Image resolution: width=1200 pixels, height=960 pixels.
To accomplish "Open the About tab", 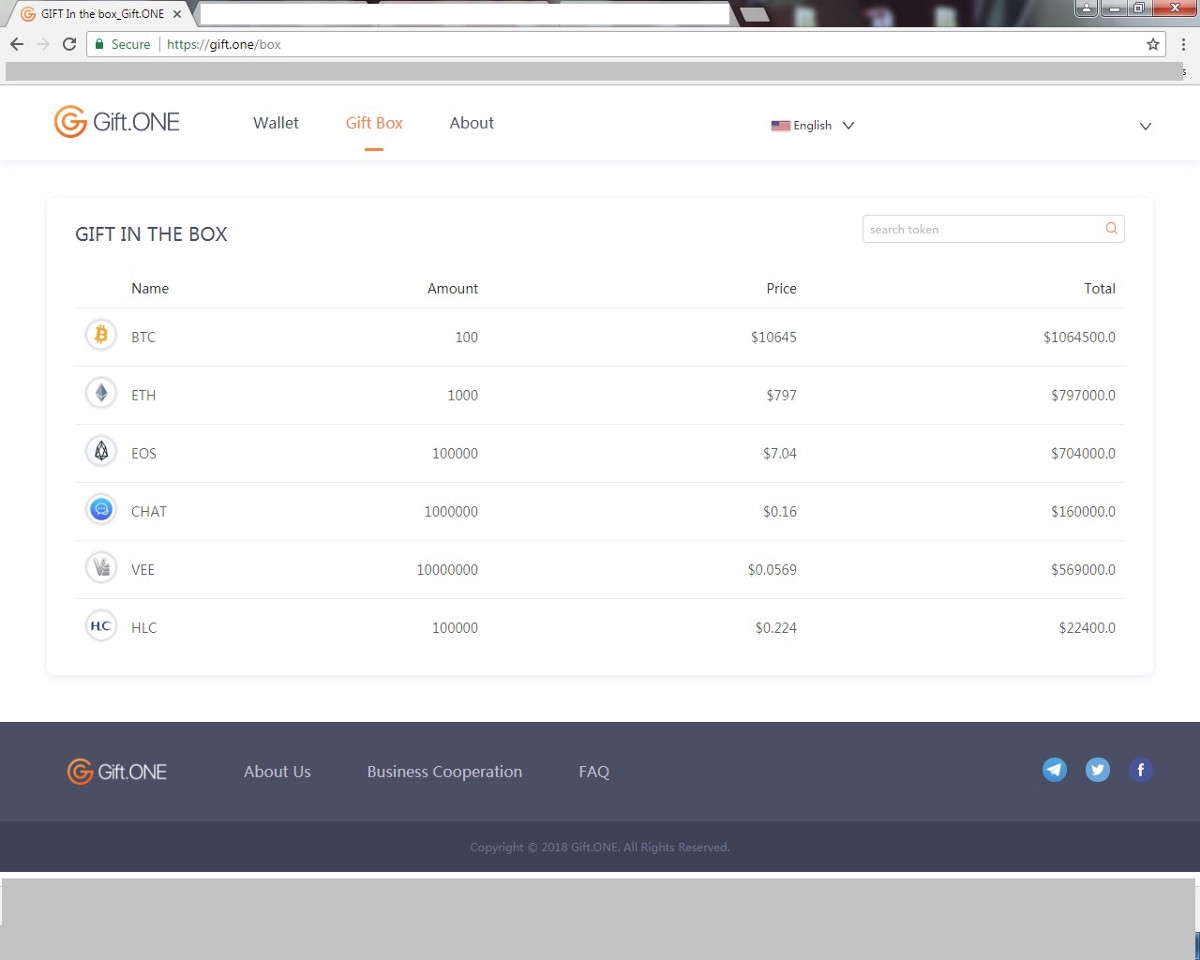I will click(x=472, y=123).
